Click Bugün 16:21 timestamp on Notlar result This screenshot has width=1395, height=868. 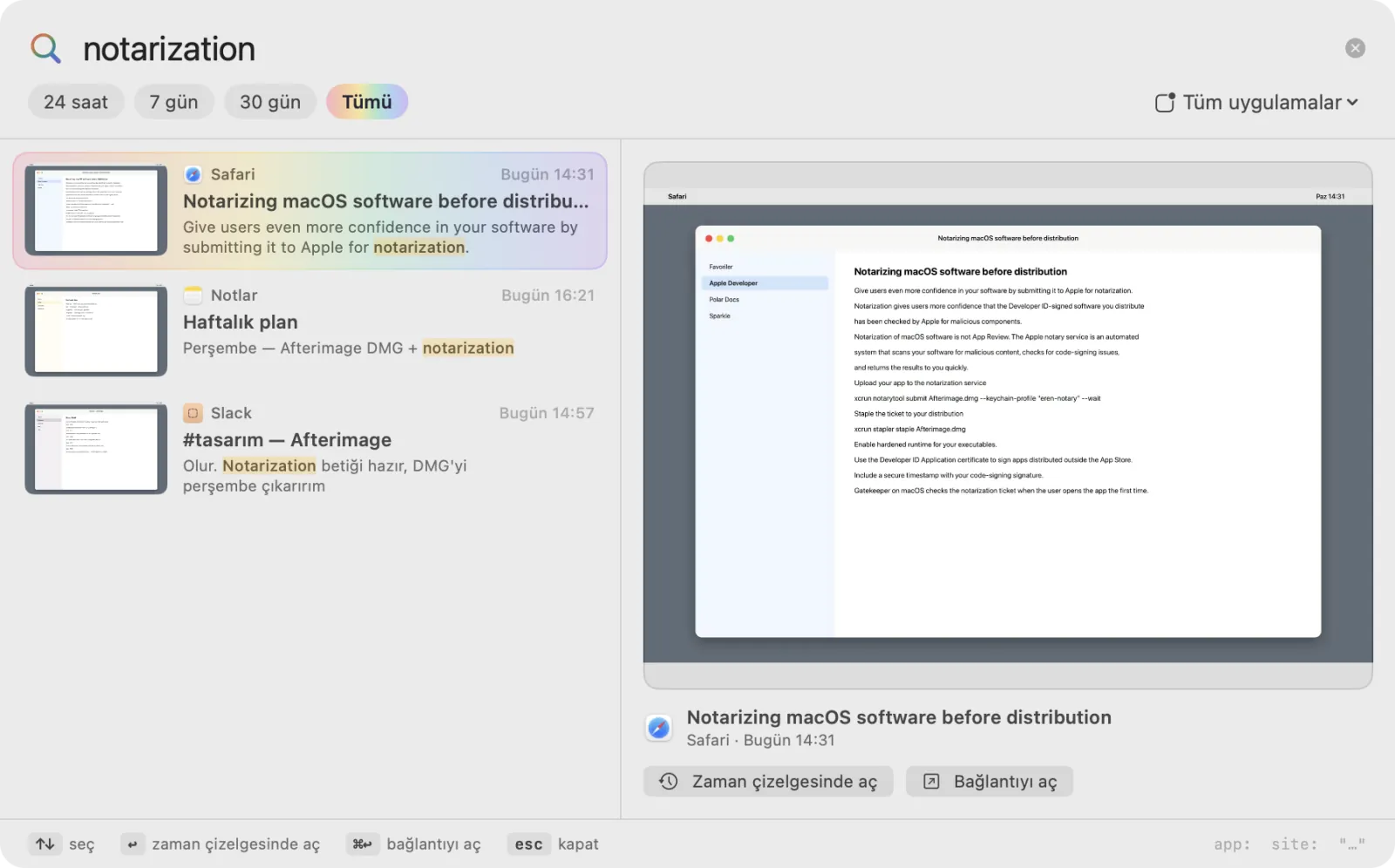click(548, 295)
